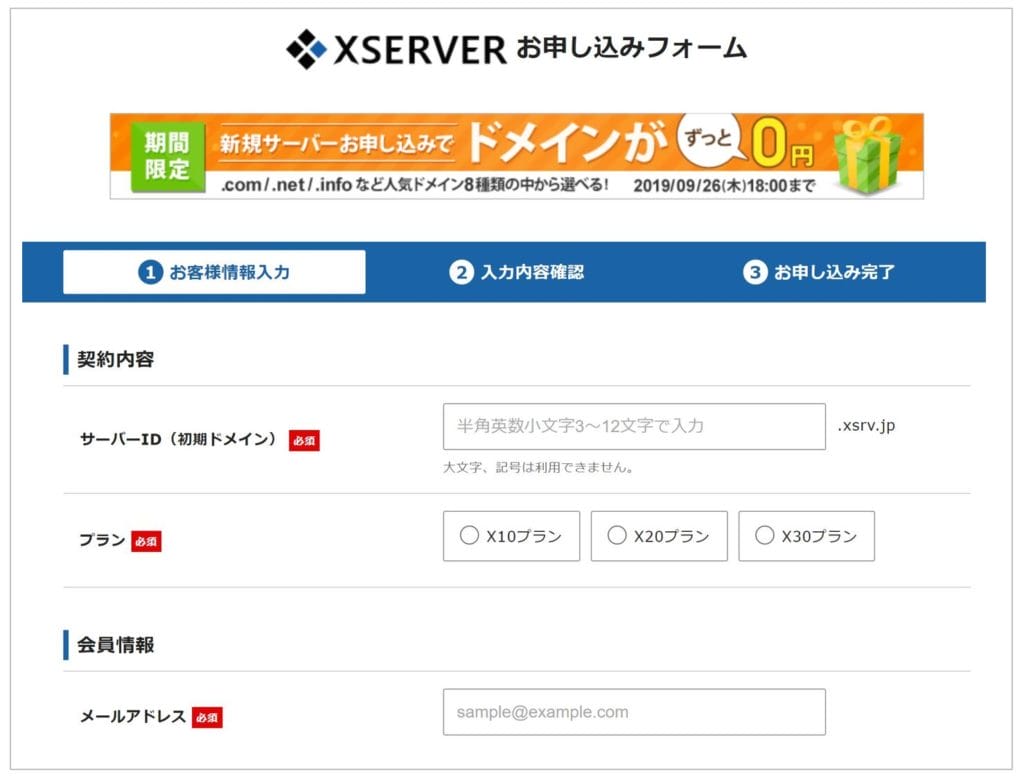The width and height of the screenshot is (1024, 777).
Task: Select step 1 お客様情報入力 tab
Action: point(214,272)
